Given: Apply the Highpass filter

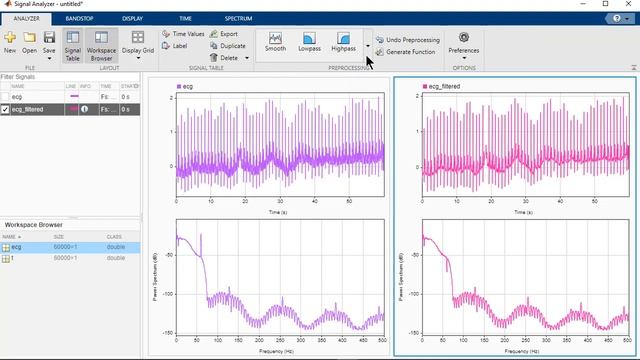Looking at the screenshot, I should (x=343, y=42).
